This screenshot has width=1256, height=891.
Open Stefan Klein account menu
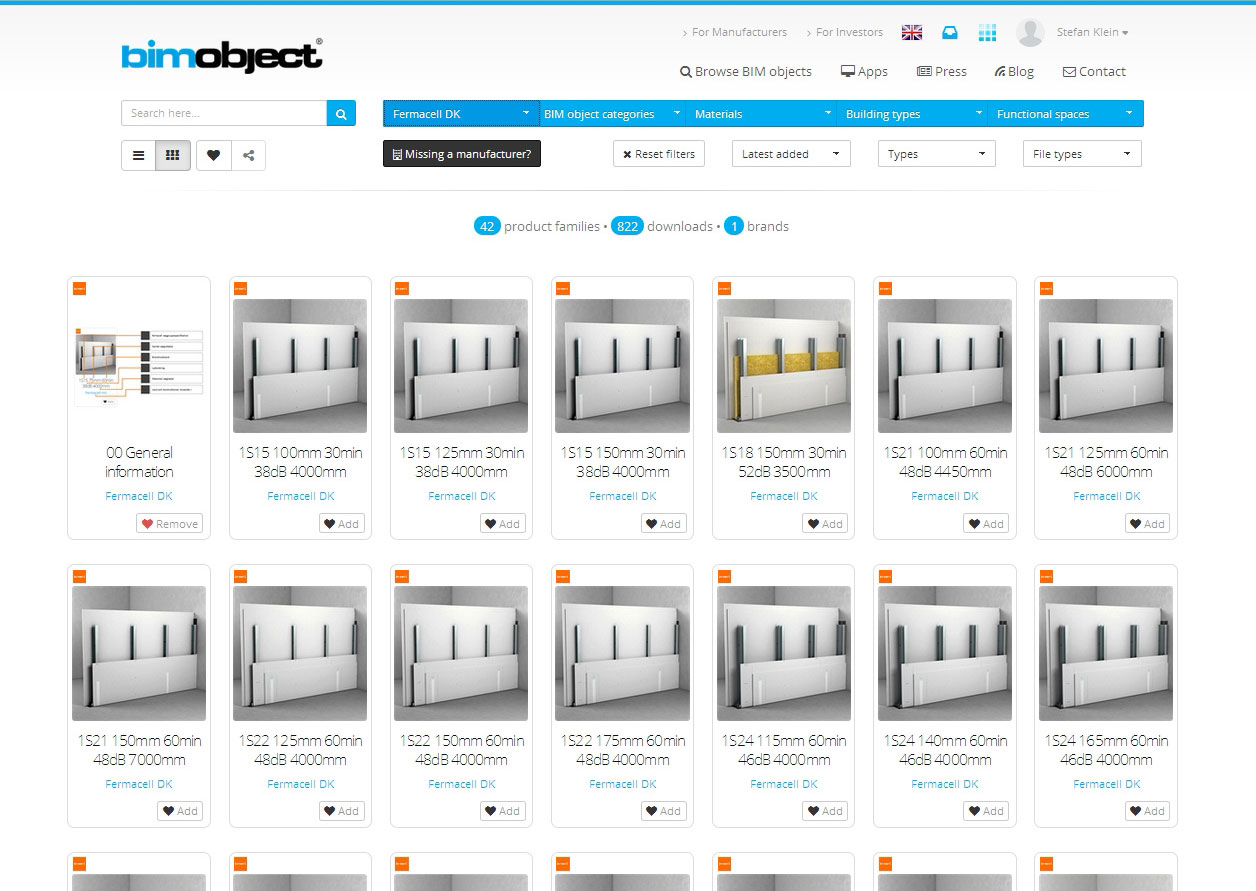tap(1092, 33)
